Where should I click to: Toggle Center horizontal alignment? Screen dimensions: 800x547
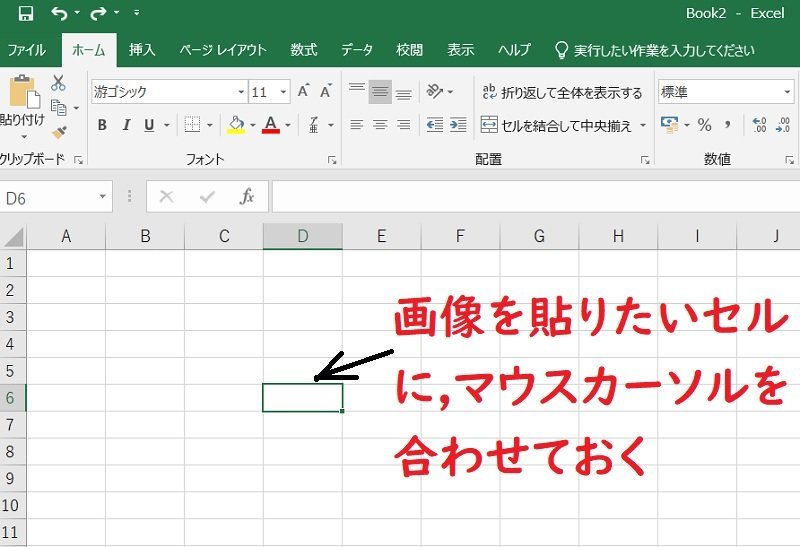point(380,125)
